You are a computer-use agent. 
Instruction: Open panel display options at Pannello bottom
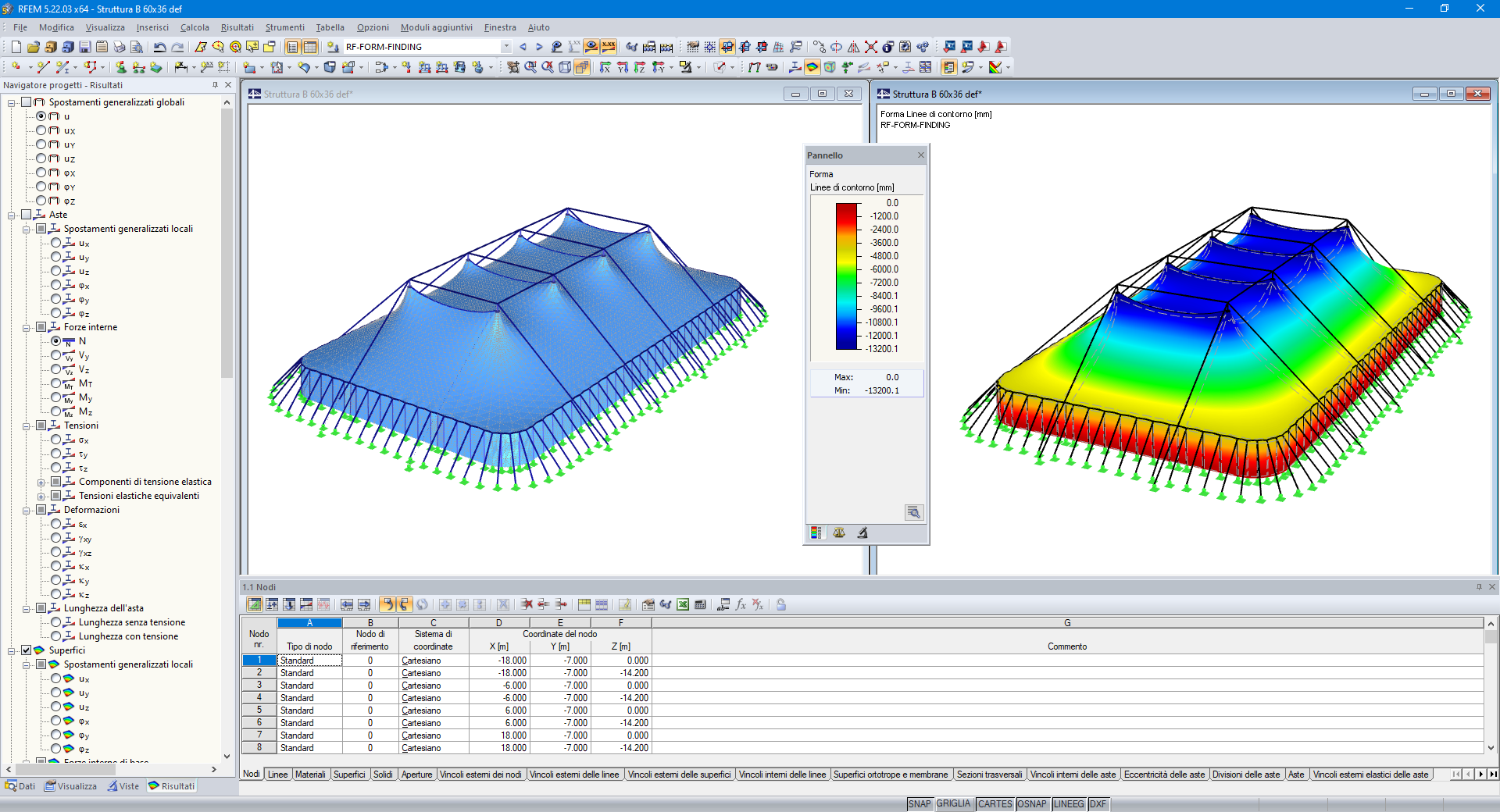tap(816, 532)
